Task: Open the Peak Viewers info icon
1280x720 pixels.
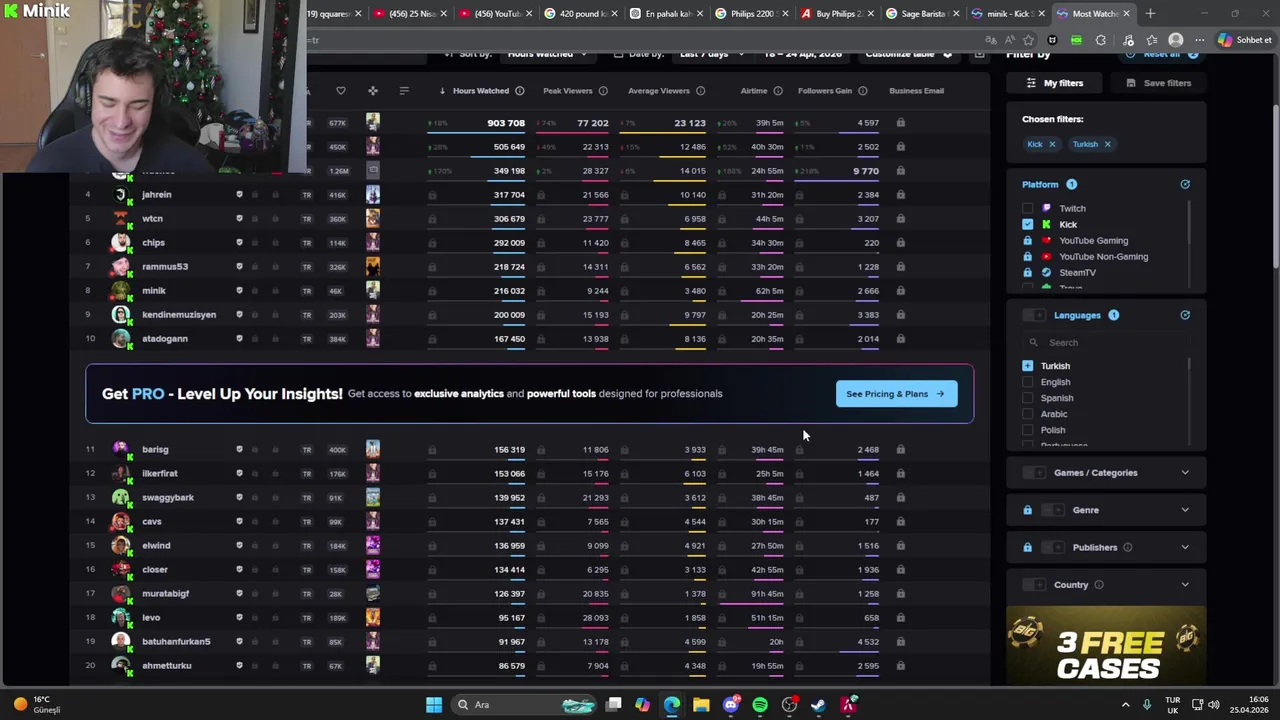Action: click(603, 91)
